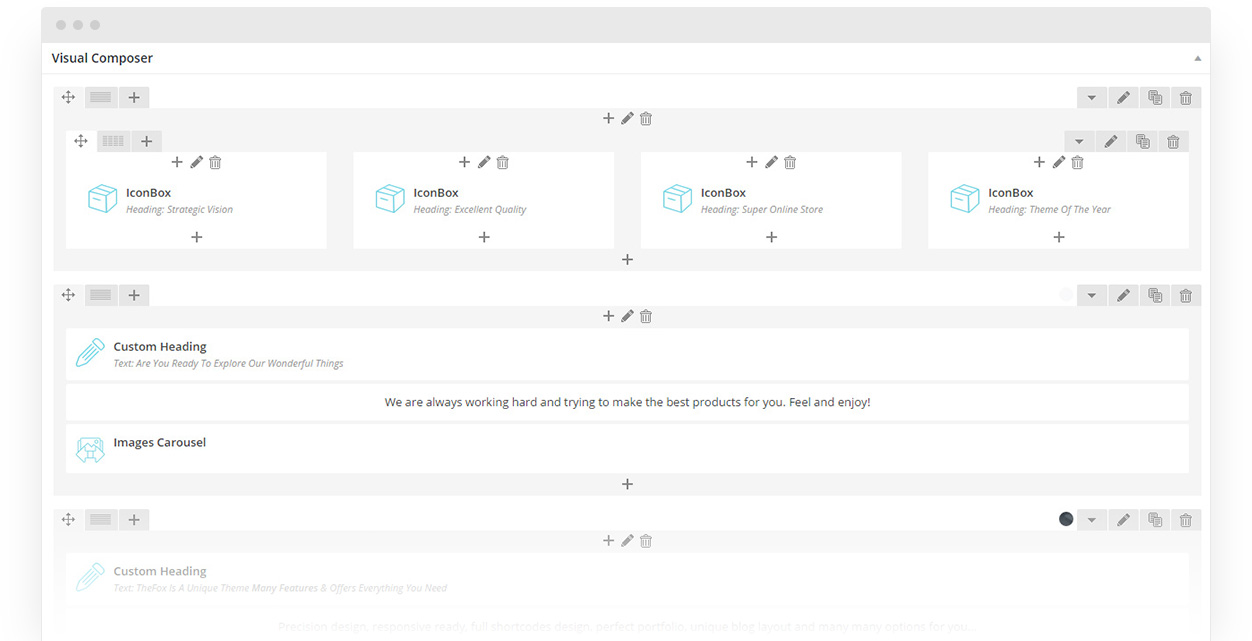This screenshot has width=1252, height=641.
Task: Click third row's dark color indicator
Action: (x=1066, y=519)
